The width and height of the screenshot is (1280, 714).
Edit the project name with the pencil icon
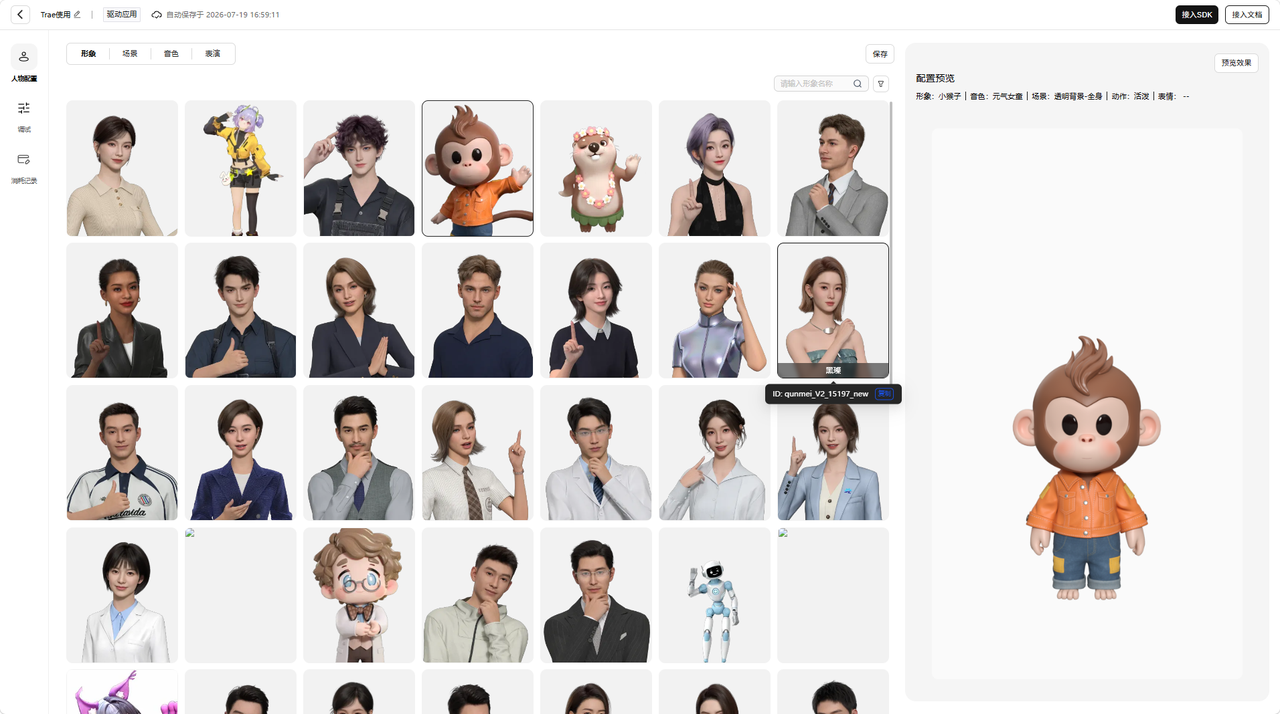click(x=78, y=15)
